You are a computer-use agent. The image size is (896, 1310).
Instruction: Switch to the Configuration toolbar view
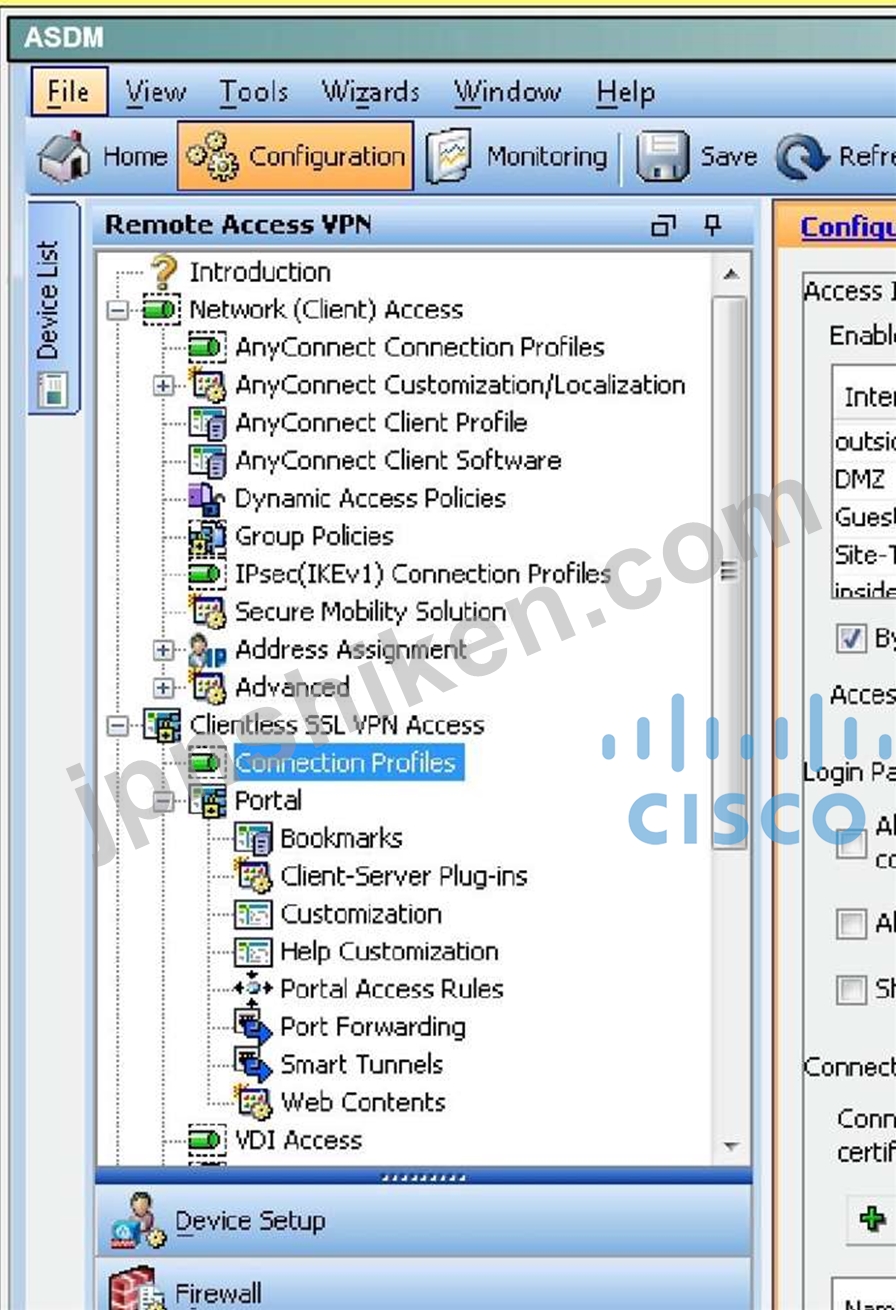point(296,156)
